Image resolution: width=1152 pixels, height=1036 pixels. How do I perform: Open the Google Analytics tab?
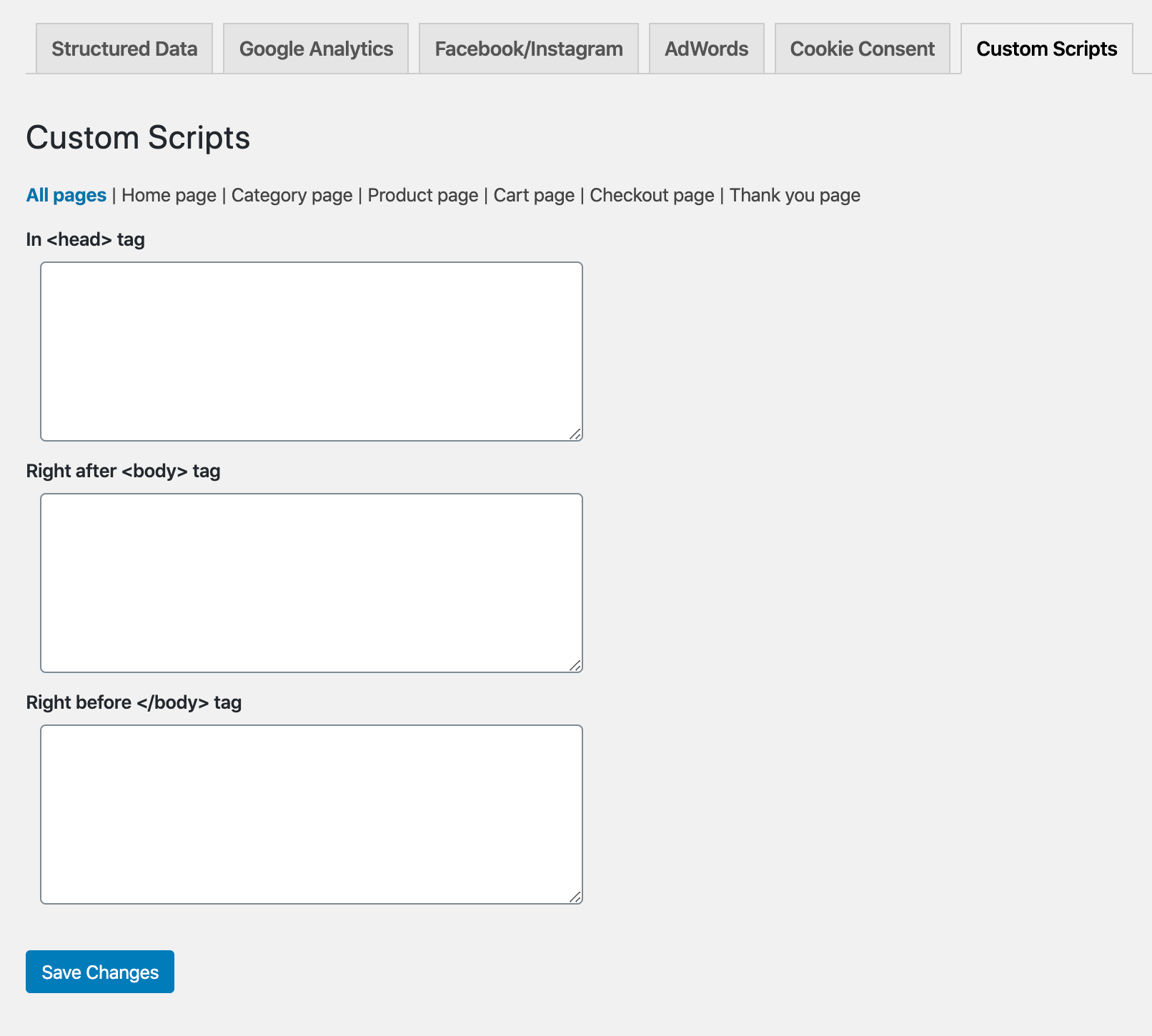316,49
